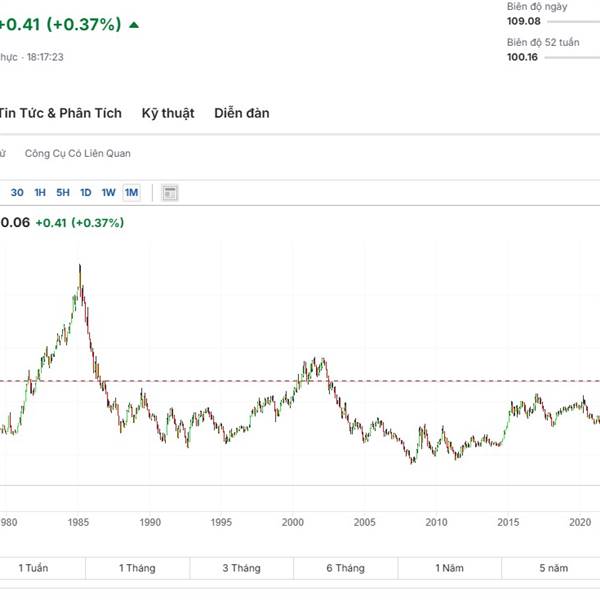600x600 pixels.
Task: Click the chart layout icon beside 1M
Action: tap(170, 192)
